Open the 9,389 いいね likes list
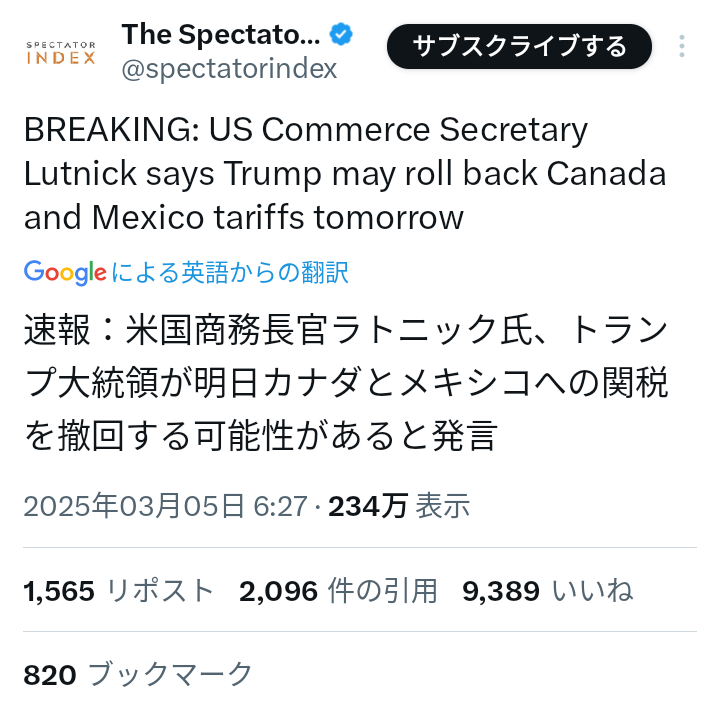This screenshot has height=713, width=720. 547,591
